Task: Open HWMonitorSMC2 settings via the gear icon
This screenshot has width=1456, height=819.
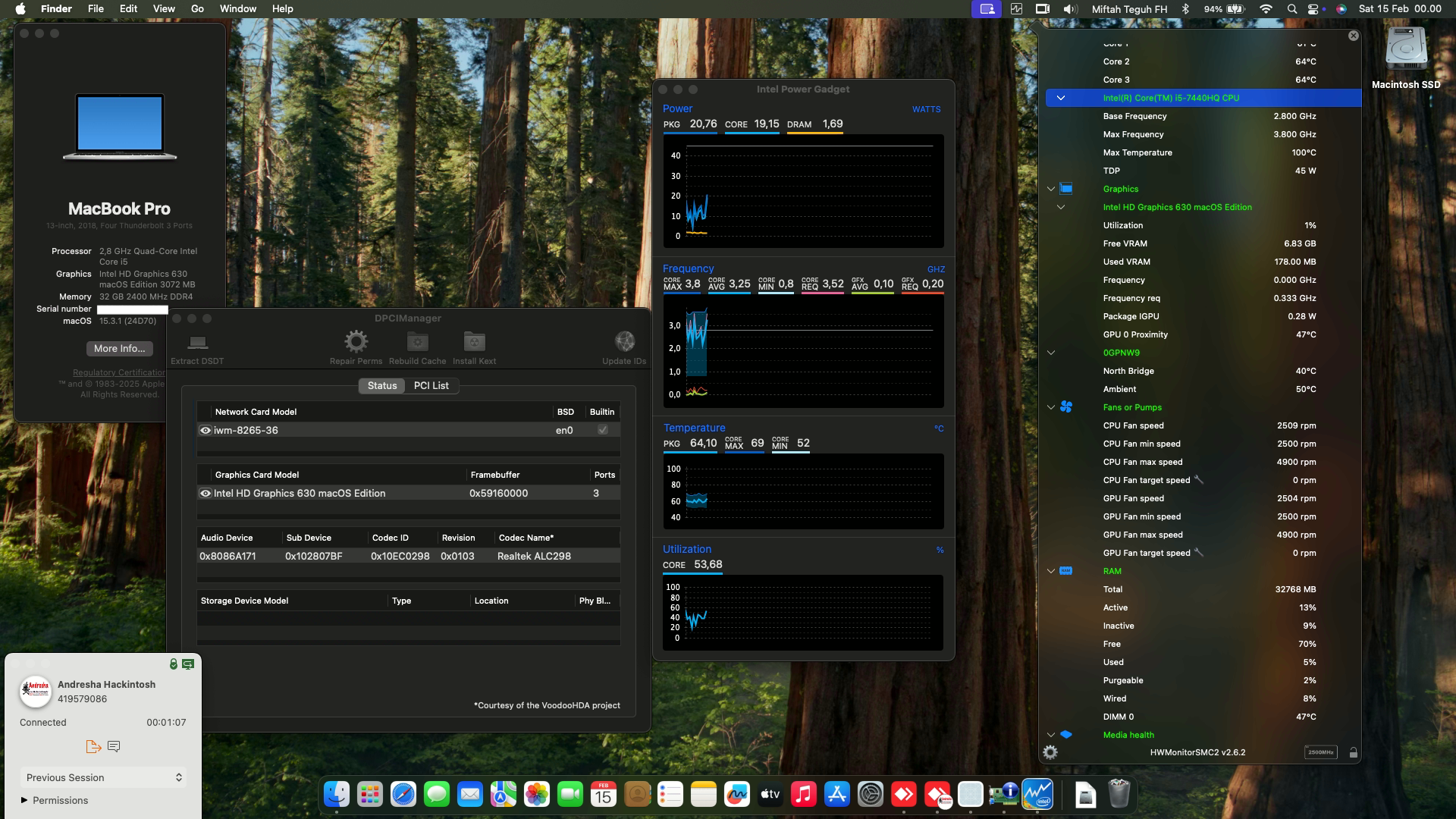Action: 1050,752
